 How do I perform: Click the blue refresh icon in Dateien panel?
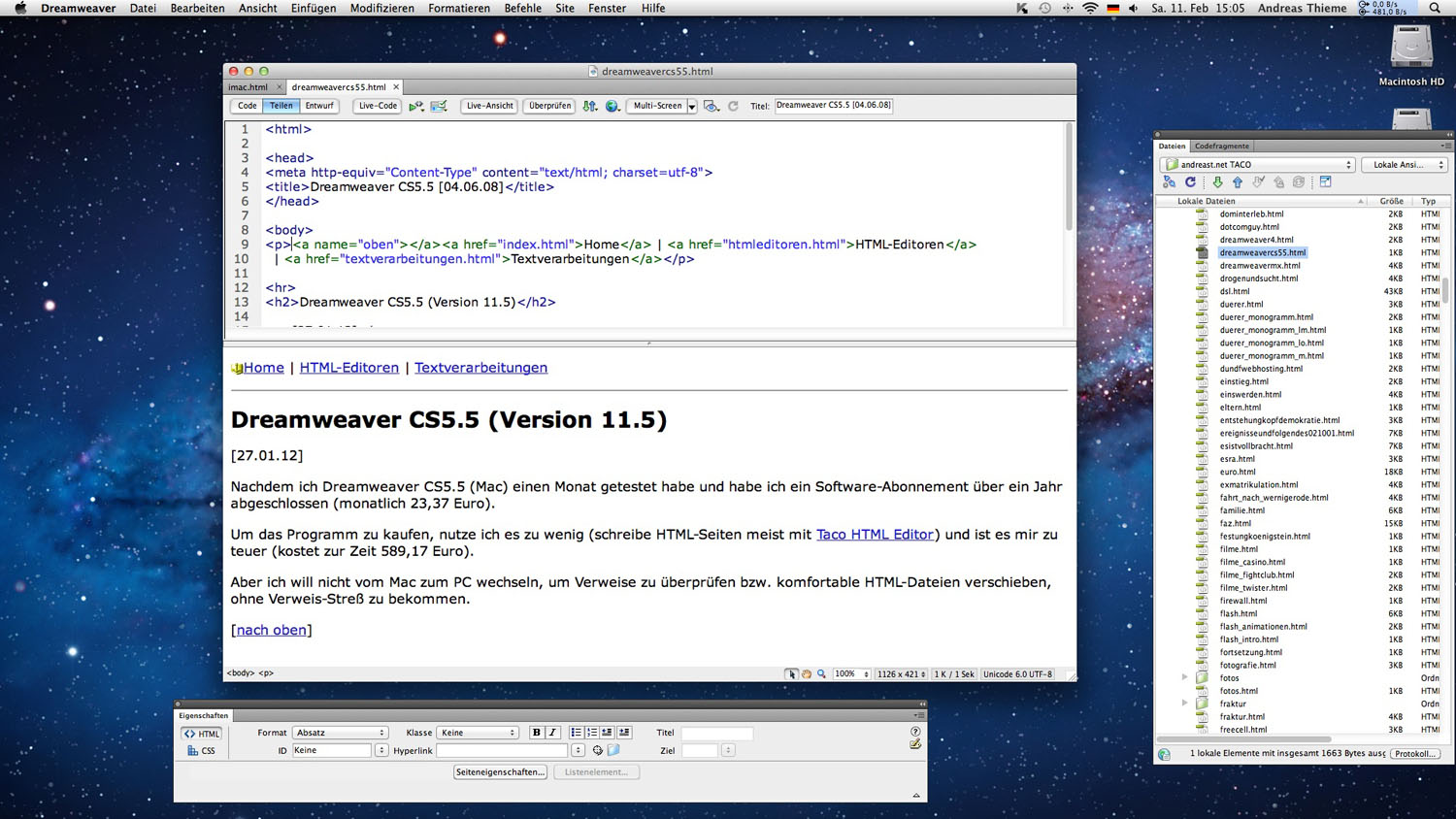coord(1190,182)
